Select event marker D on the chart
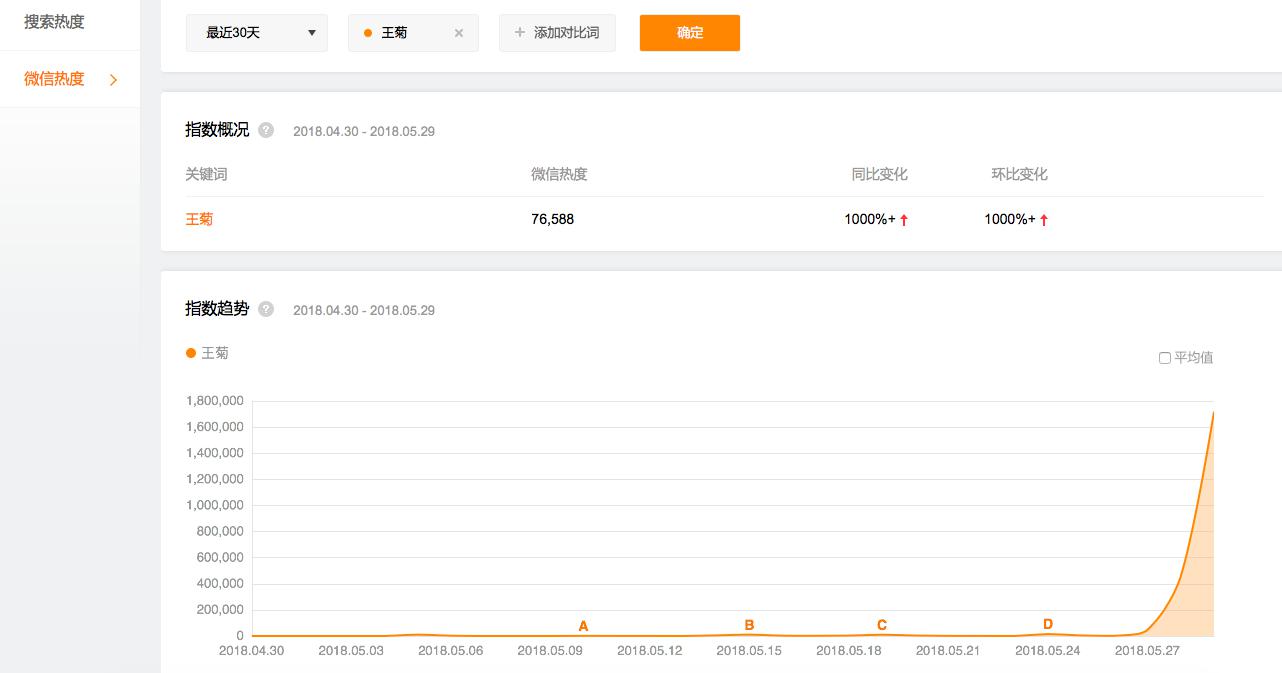Screen dimensions: 1282x673 pyautogui.click(x=1048, y=624)
